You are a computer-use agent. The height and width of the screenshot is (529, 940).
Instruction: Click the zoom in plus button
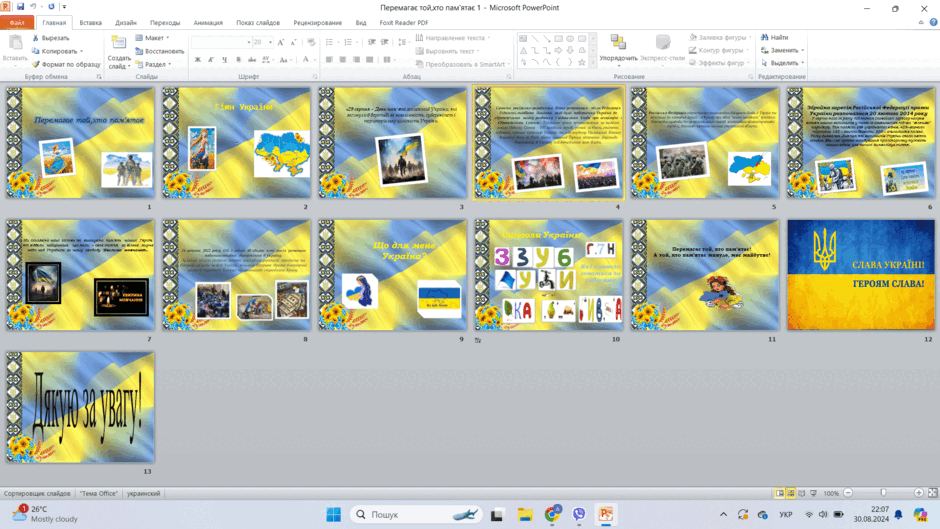point(918,493)
